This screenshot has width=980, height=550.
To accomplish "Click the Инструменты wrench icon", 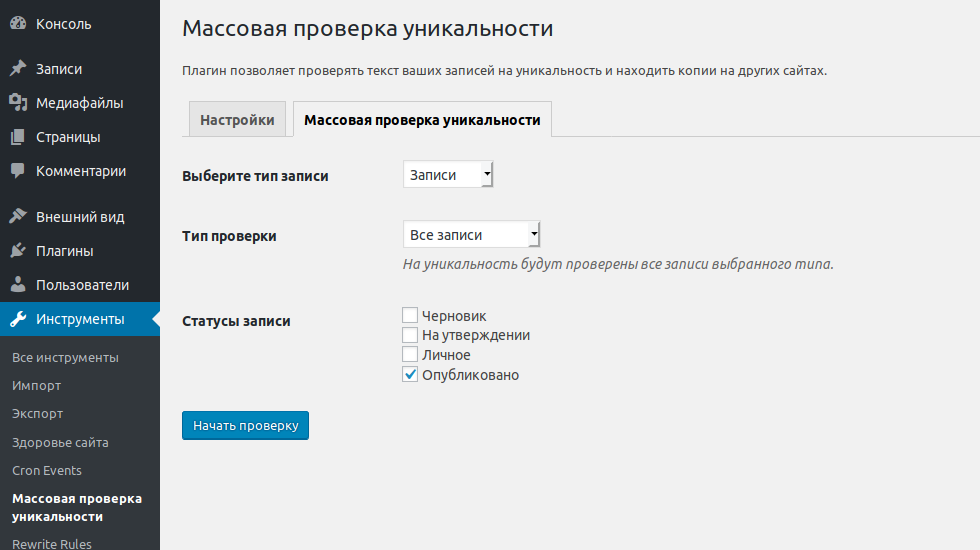I will click(18, 319).
